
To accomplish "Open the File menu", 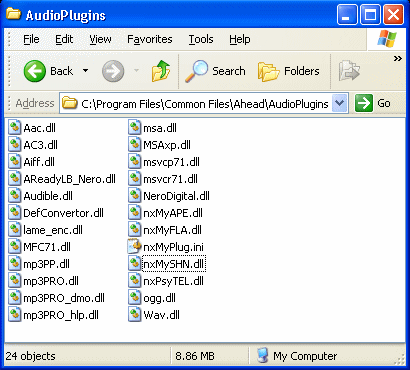I will tap(31, 39).
